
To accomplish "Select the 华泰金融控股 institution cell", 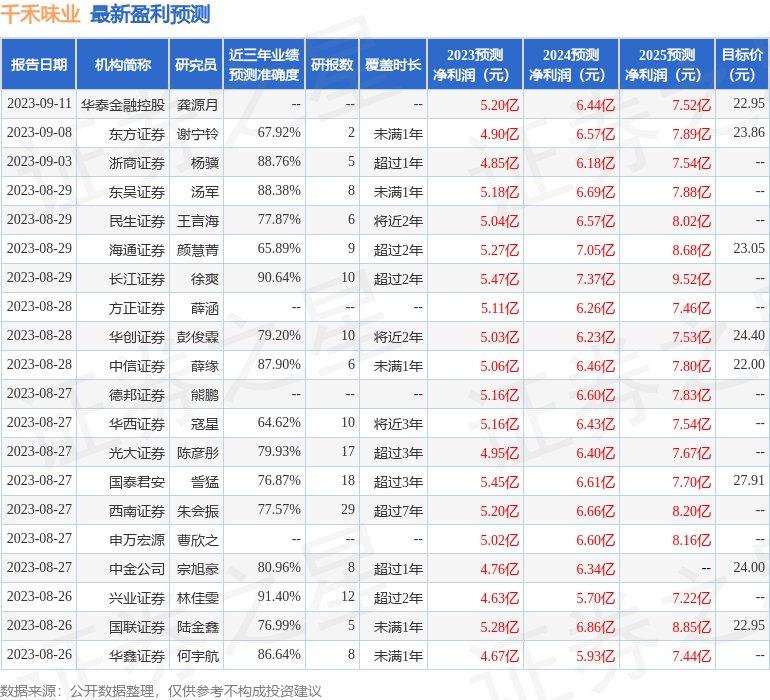I will 123,105.
